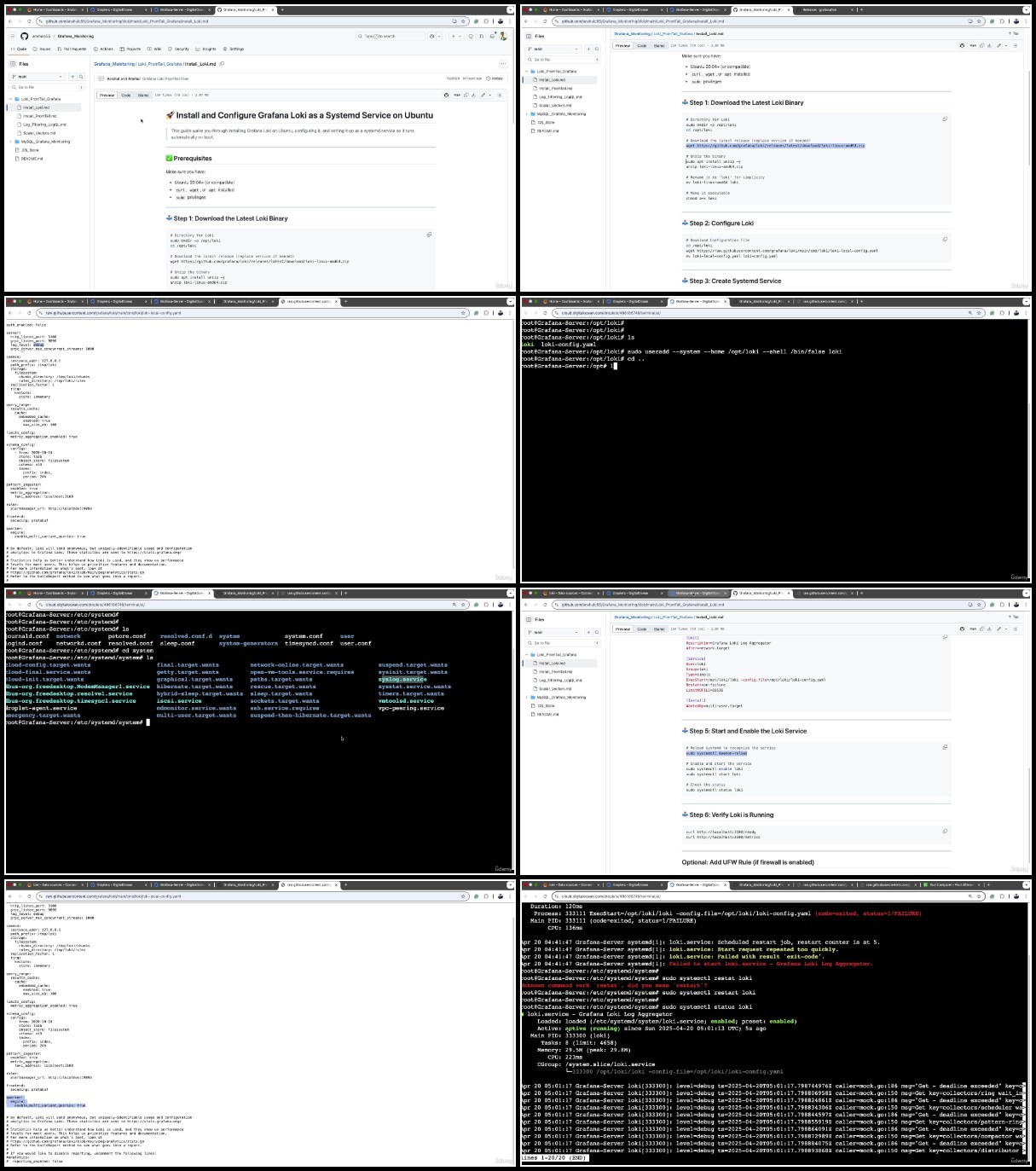Switch to the Code view beside Preview, title-page GitHub window
The image size is (1036, 1171).
(x=126, y=95)
